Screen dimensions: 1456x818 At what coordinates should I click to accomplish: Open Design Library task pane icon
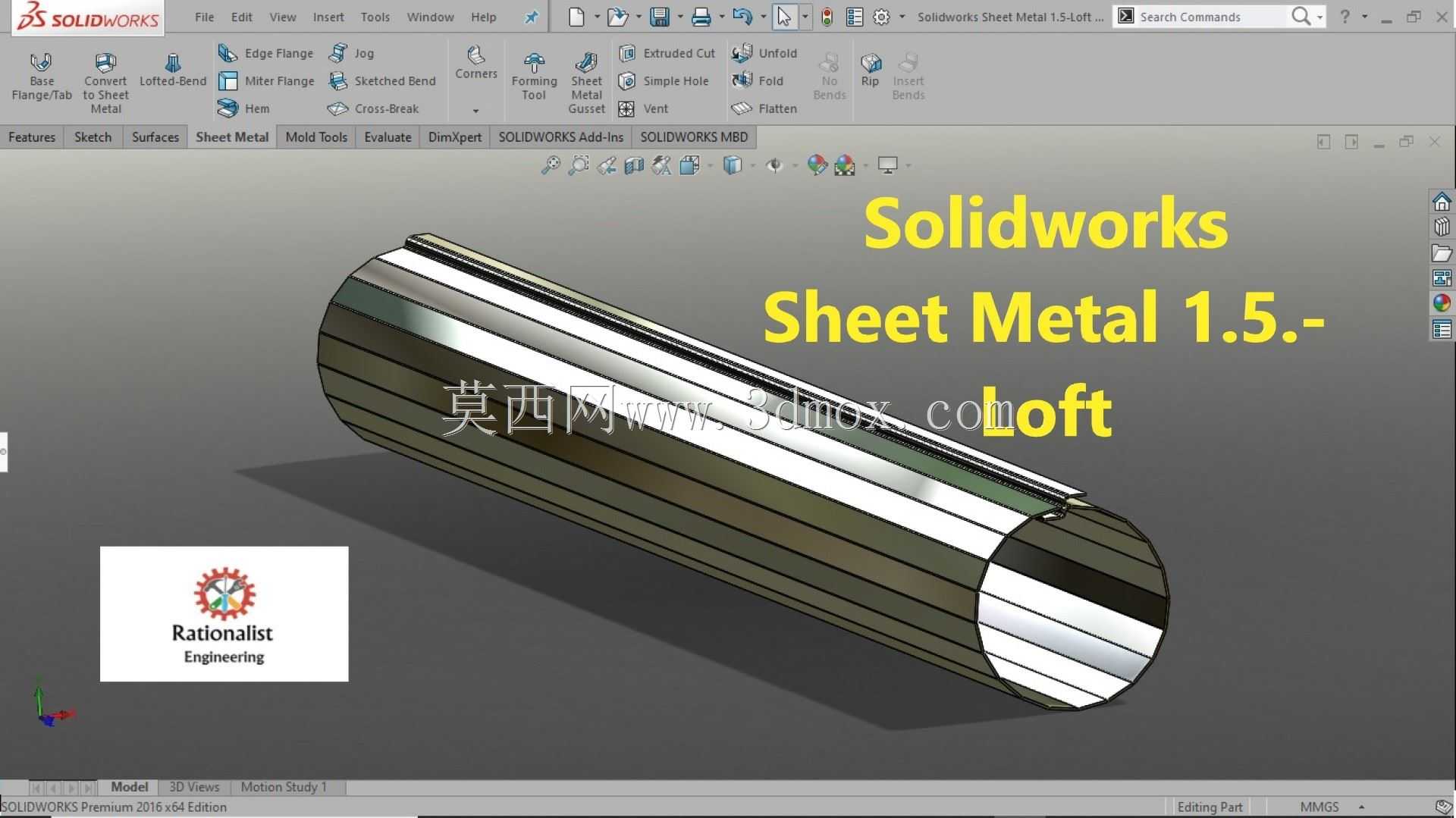coord(1442,227)
